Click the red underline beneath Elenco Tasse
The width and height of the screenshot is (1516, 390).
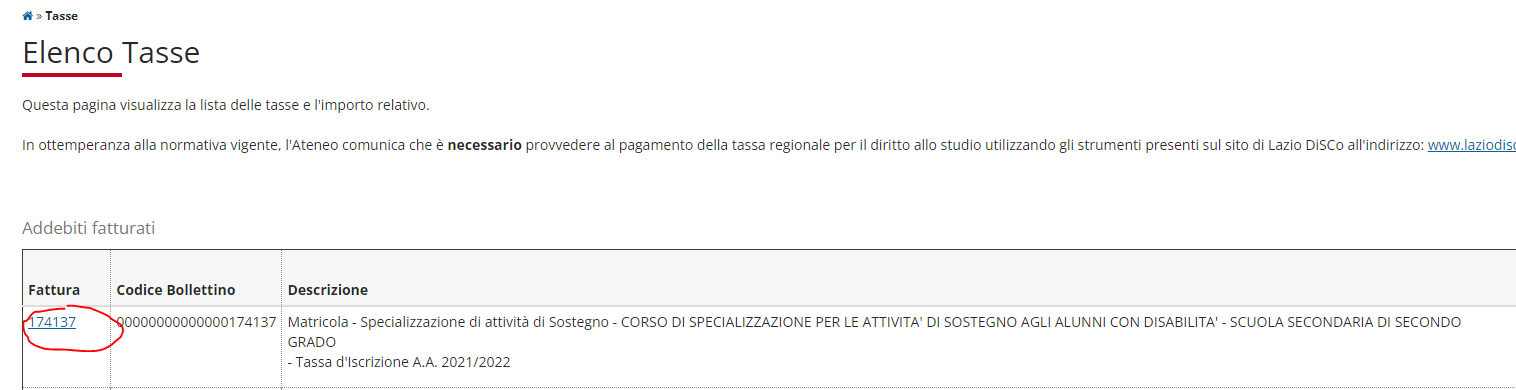point(72,74)
